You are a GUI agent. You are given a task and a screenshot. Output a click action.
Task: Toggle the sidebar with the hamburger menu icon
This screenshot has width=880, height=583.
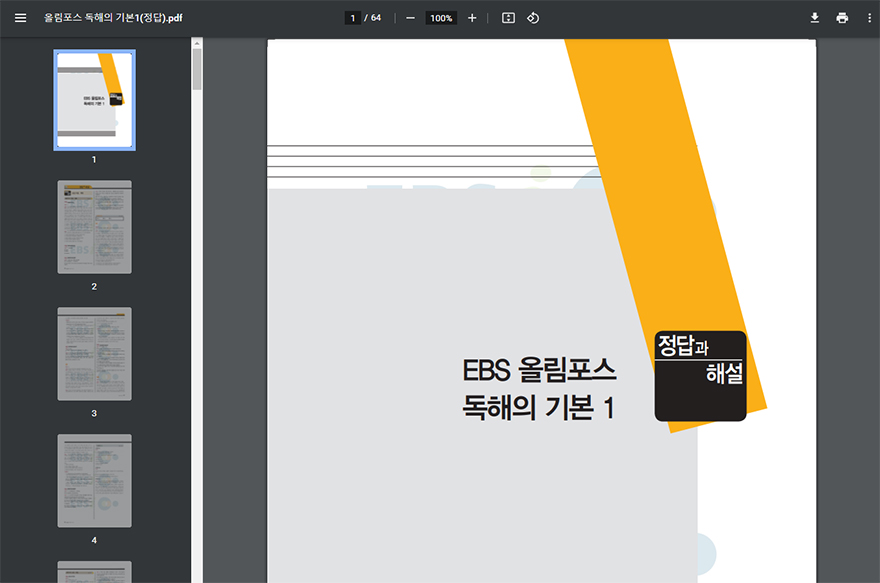(20, 18)
